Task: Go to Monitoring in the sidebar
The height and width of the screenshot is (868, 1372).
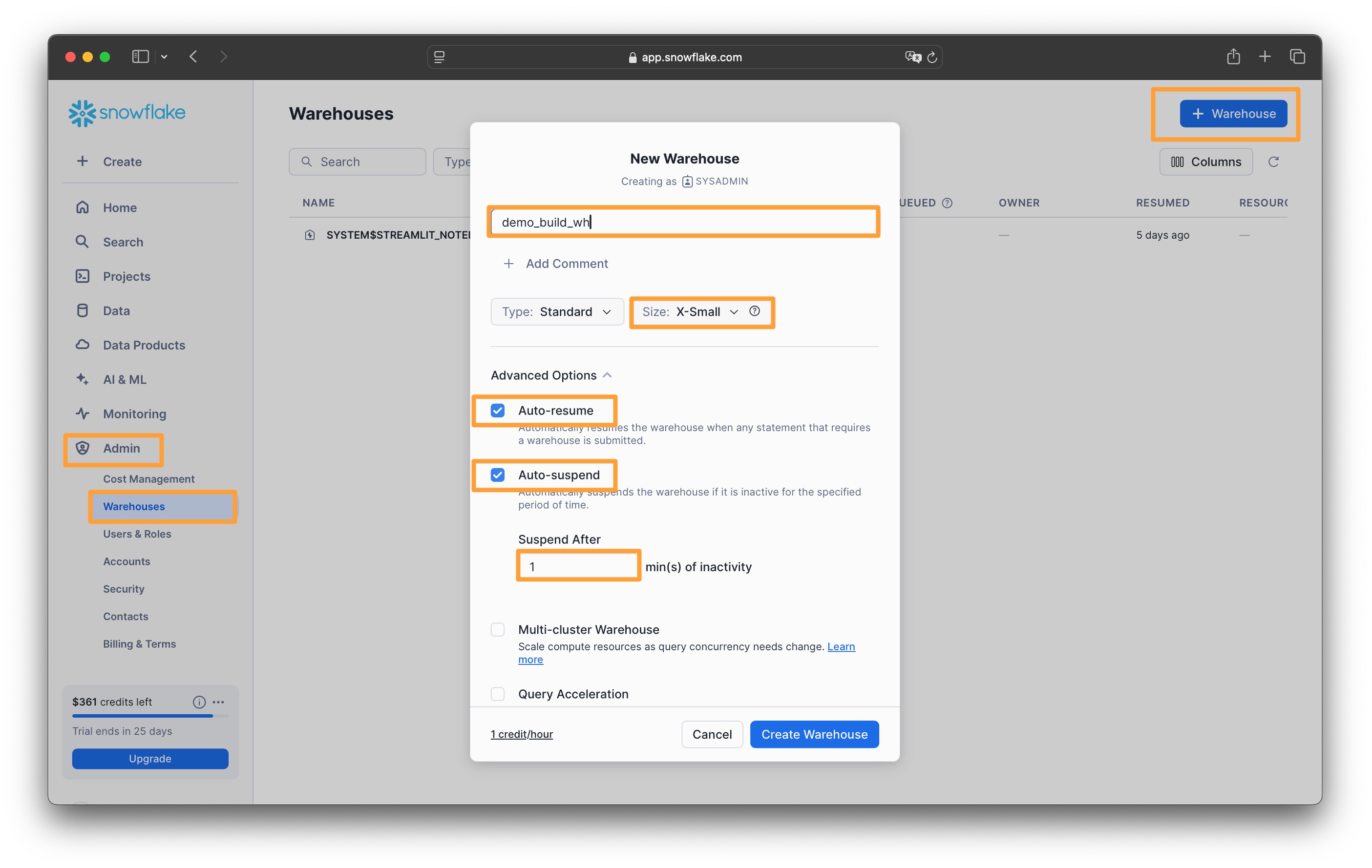Action: coord(134,413)
